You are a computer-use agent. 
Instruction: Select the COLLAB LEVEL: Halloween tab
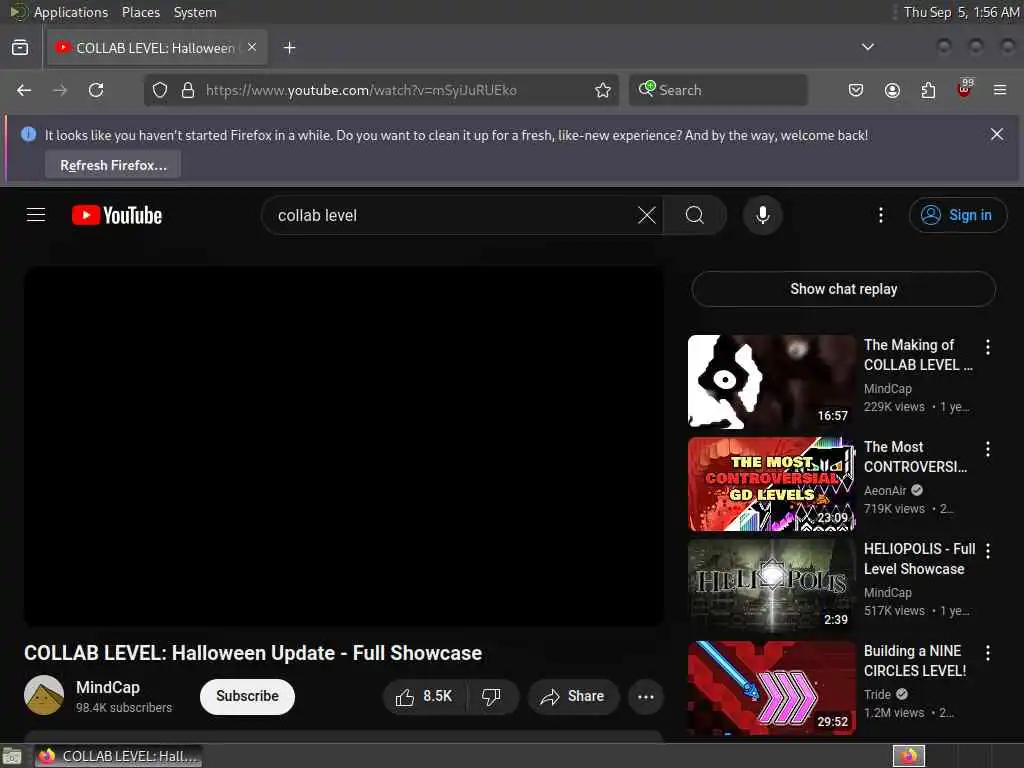[157, 48]
